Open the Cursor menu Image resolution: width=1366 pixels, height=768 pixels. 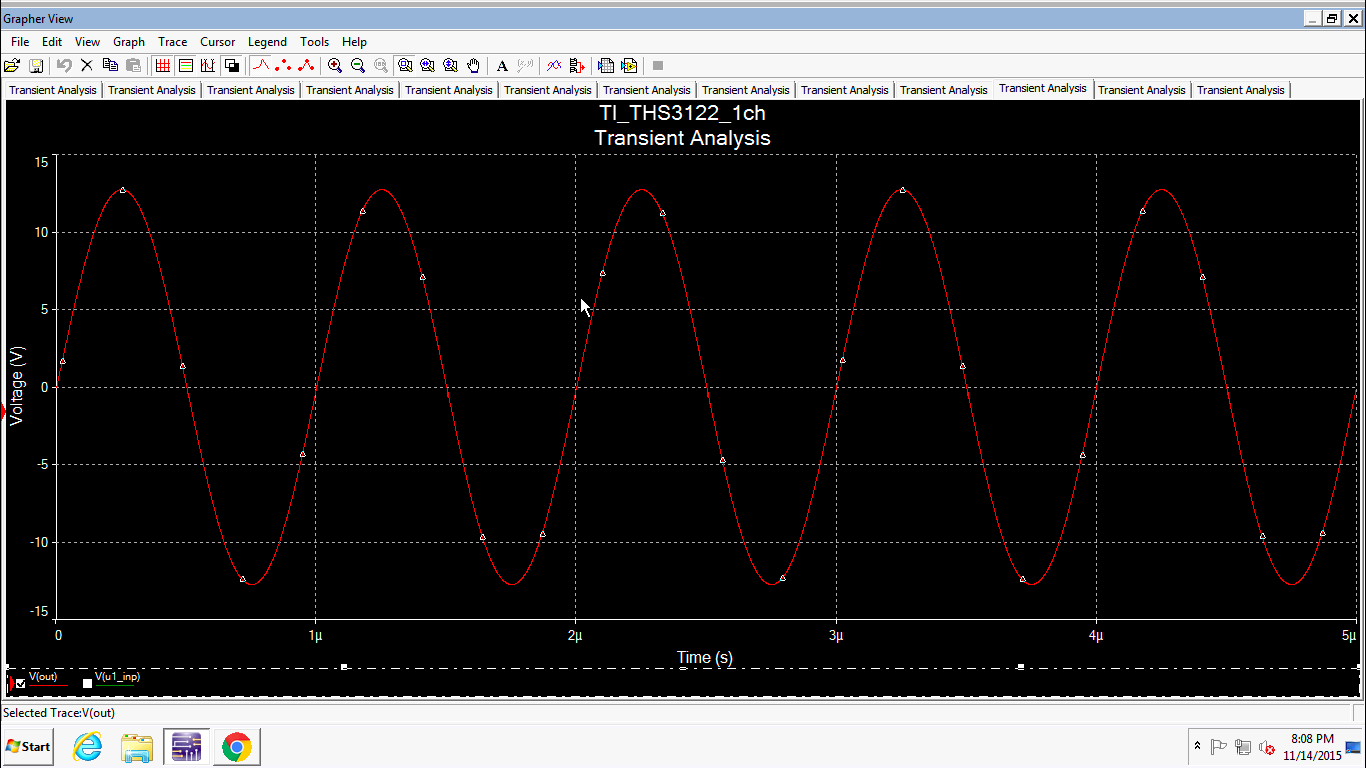tap(217, 42)
